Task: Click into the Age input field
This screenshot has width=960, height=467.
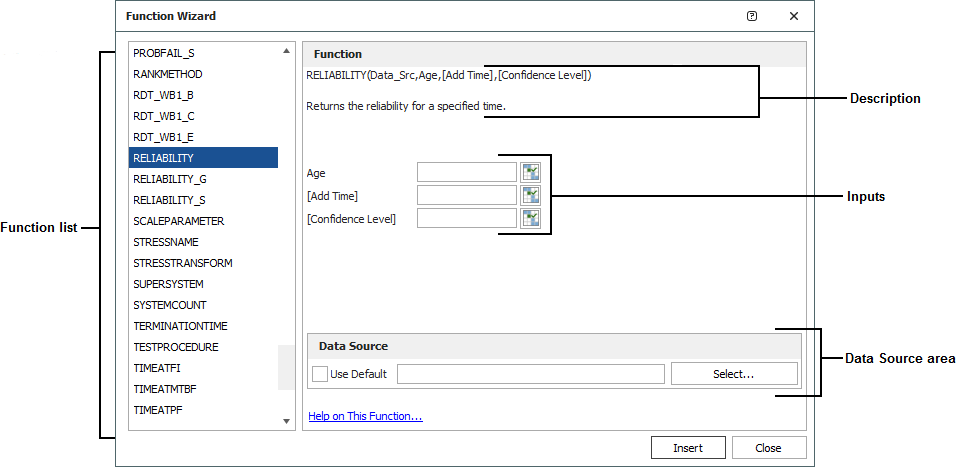Action: [x=466, y=172]
